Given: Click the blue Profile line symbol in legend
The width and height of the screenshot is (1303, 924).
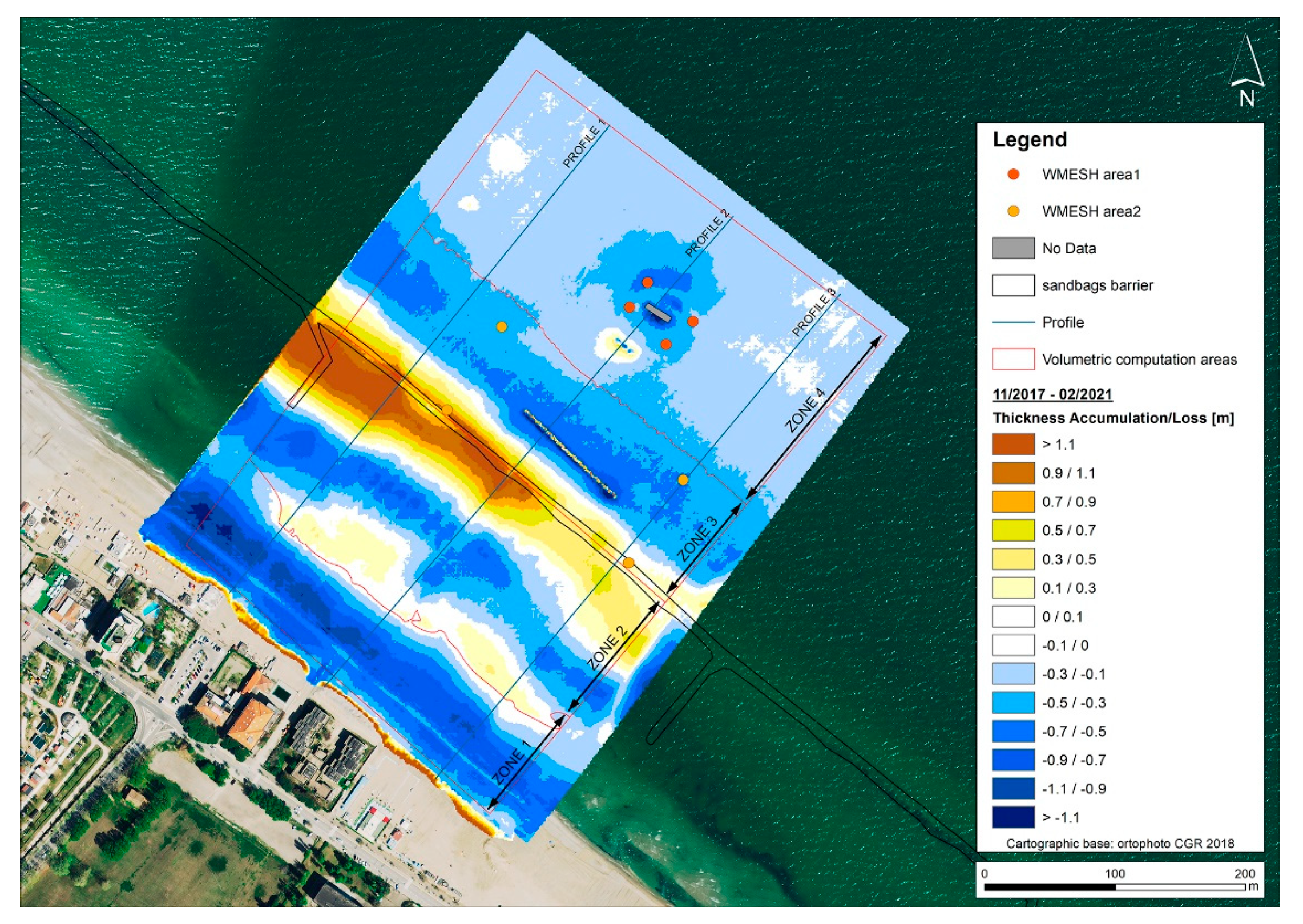Looking at the screenshot, I should click(x=1012, y=322).
